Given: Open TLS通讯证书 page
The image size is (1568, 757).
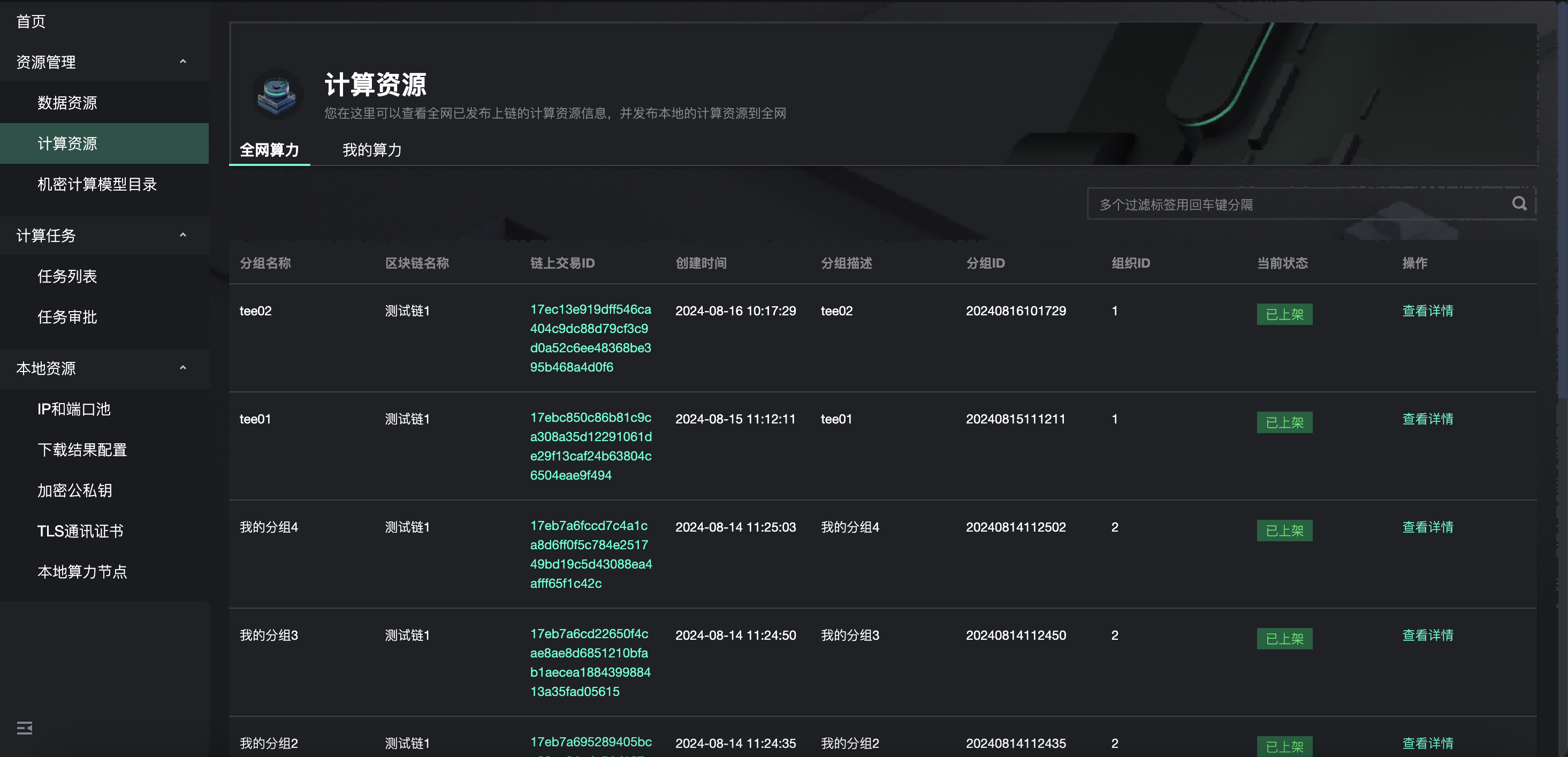Looking at the screenshot, I should (80, 531).
